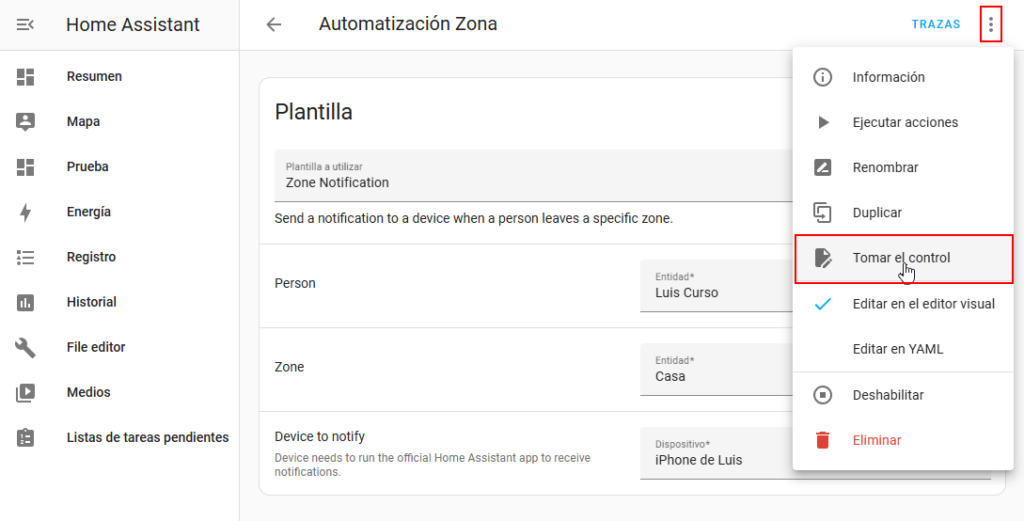Open the Plantilla a utilizar dropdown

pyautogui.click(x=530, y=175)
